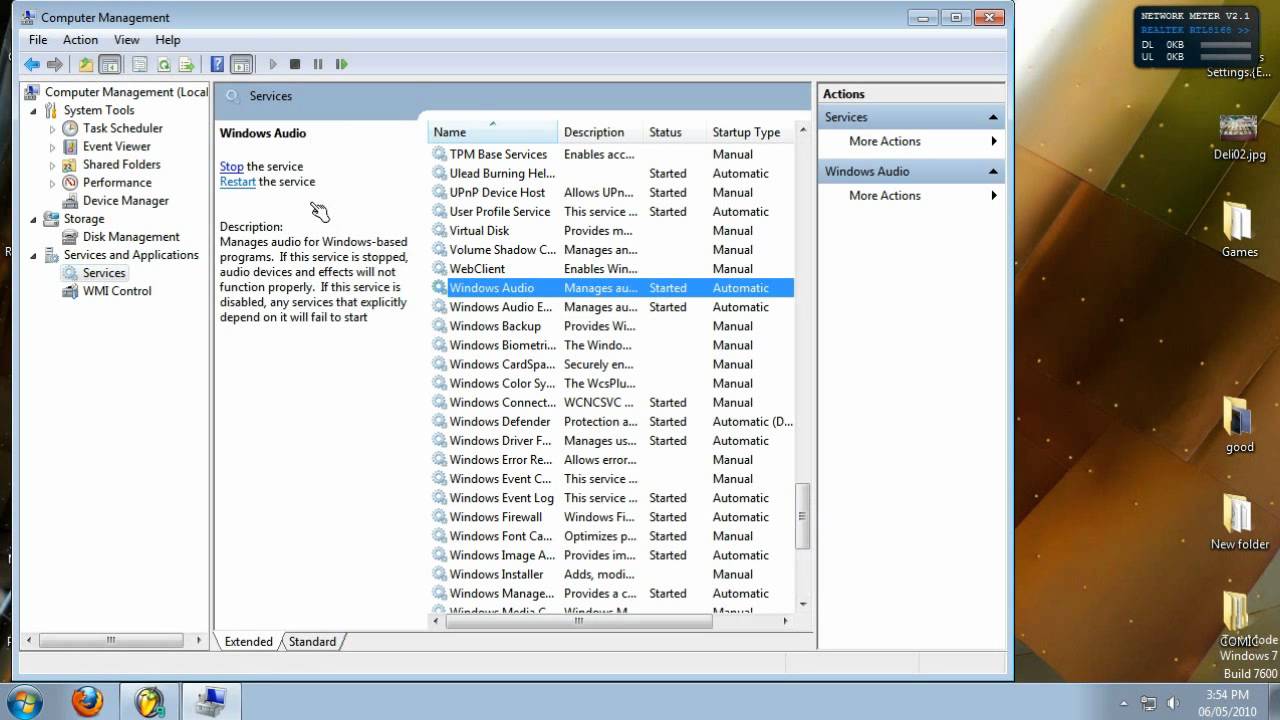Click the Performance icon in tree
The image size is (1280, 720).
pos(70,183)
